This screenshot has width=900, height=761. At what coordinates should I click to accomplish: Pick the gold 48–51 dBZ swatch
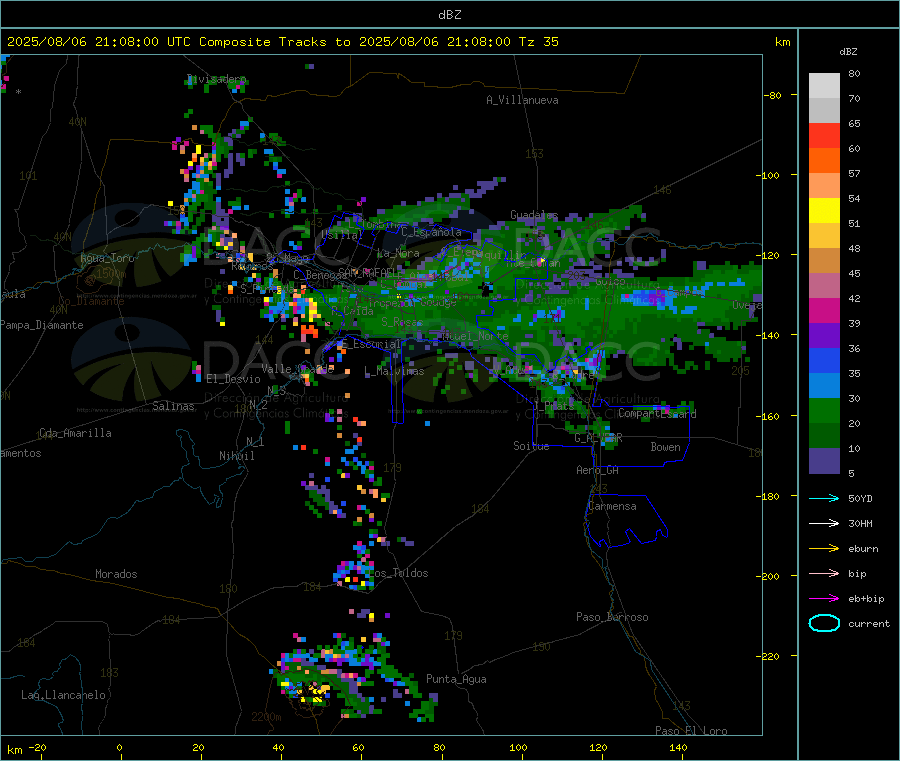(824, 235)
